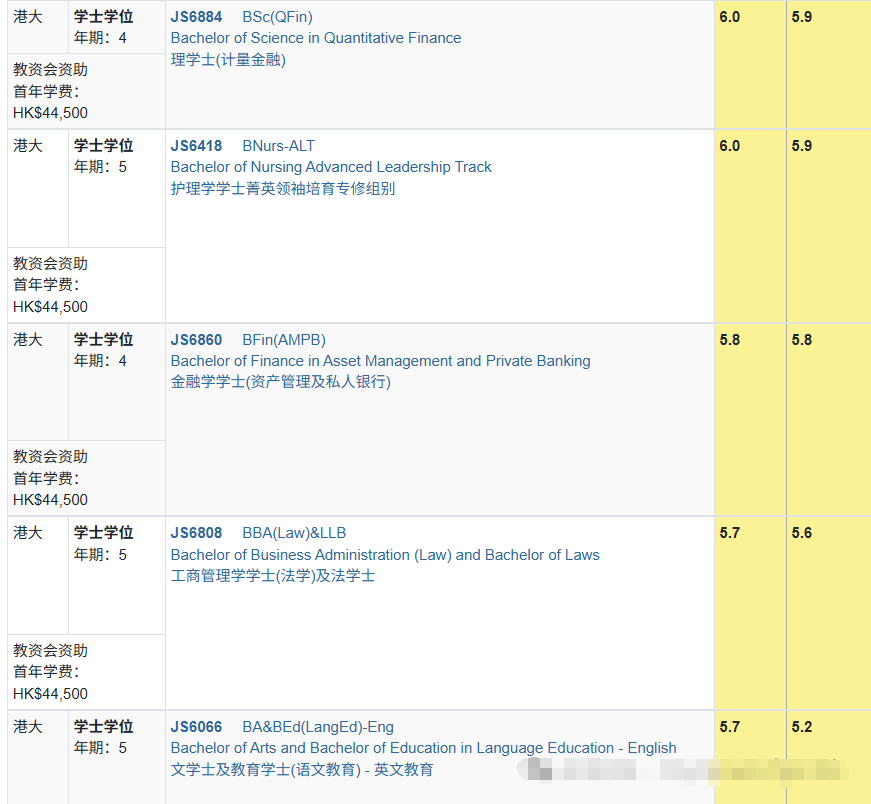Click HK$44,500 fee in JS6418 row
Screen dimensions: 871x804
pos(50,307)
